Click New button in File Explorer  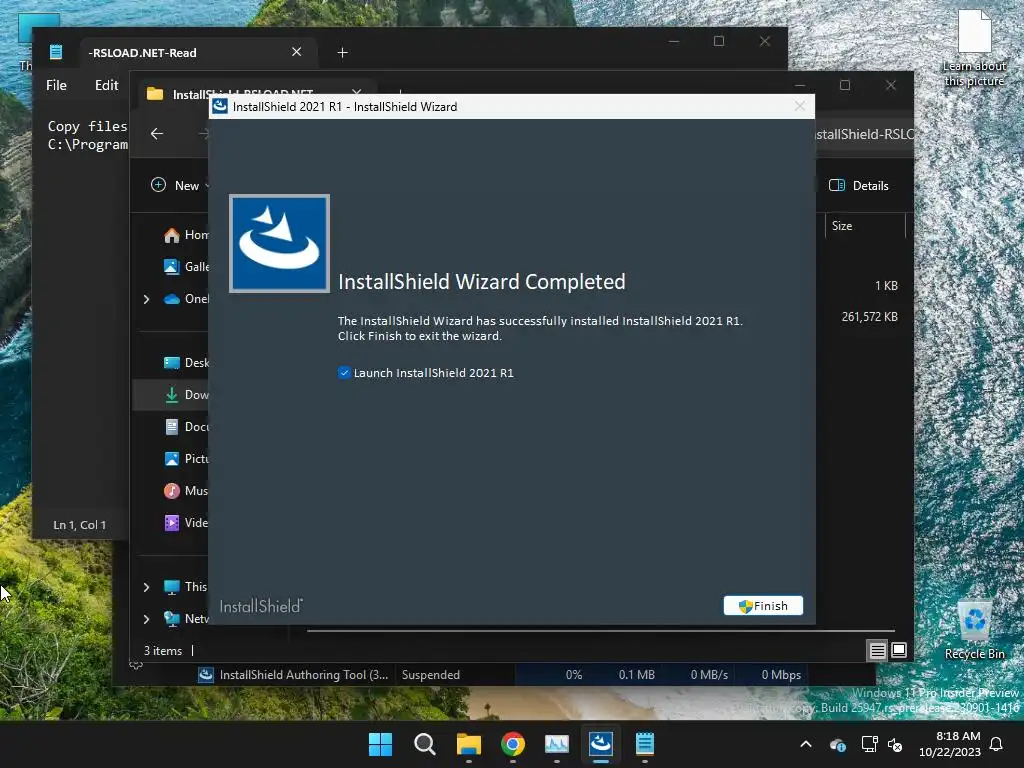pyautogui.click(x=178, y=185)
